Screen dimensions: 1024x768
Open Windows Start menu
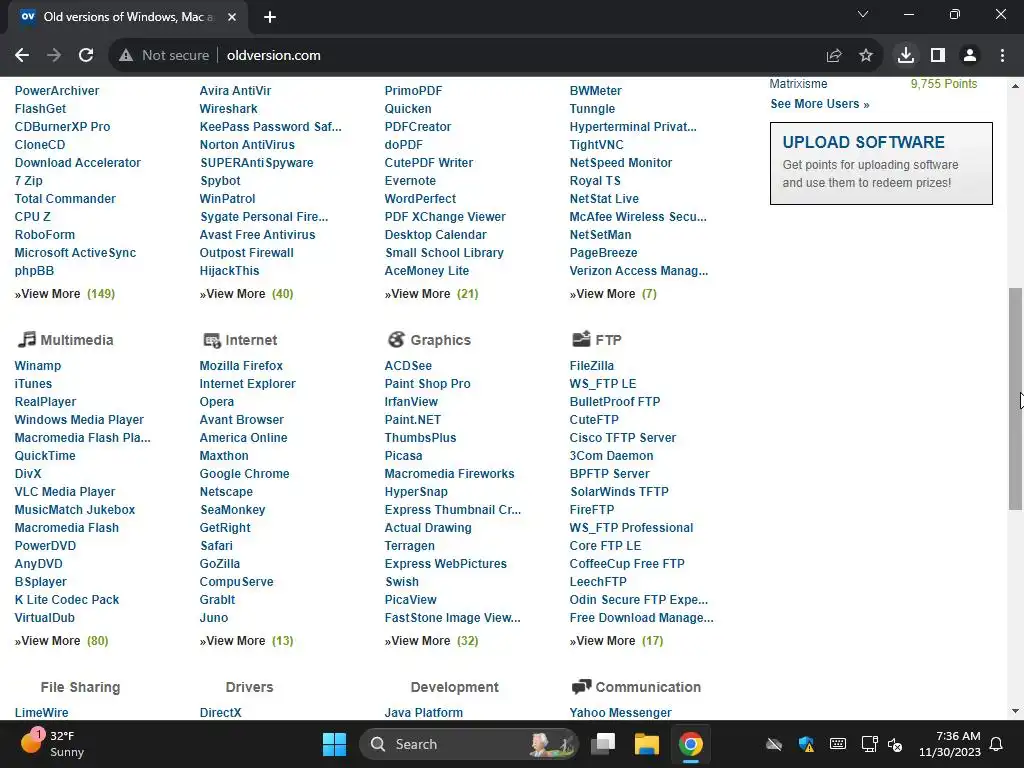[334, 744]
